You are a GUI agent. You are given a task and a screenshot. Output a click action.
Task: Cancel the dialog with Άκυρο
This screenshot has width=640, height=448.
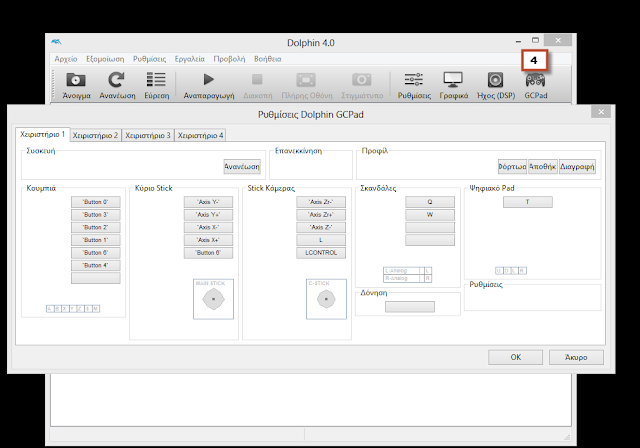point(576,357)
